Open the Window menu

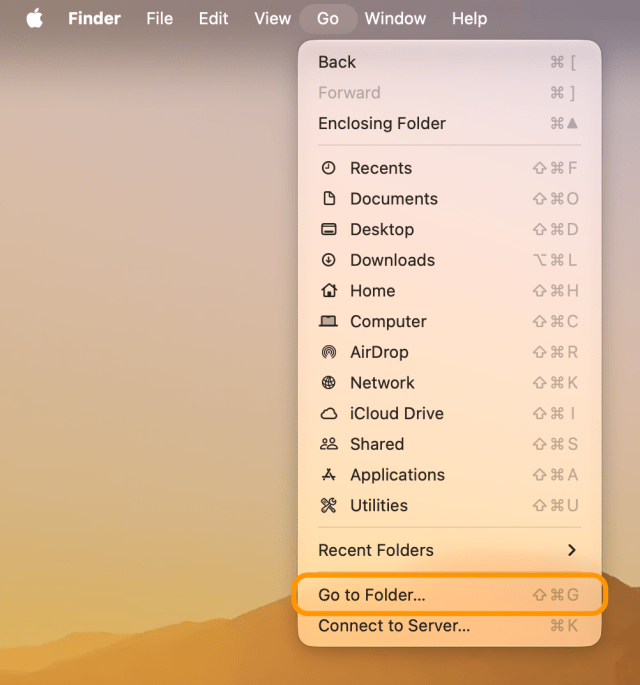click(395, 19)
